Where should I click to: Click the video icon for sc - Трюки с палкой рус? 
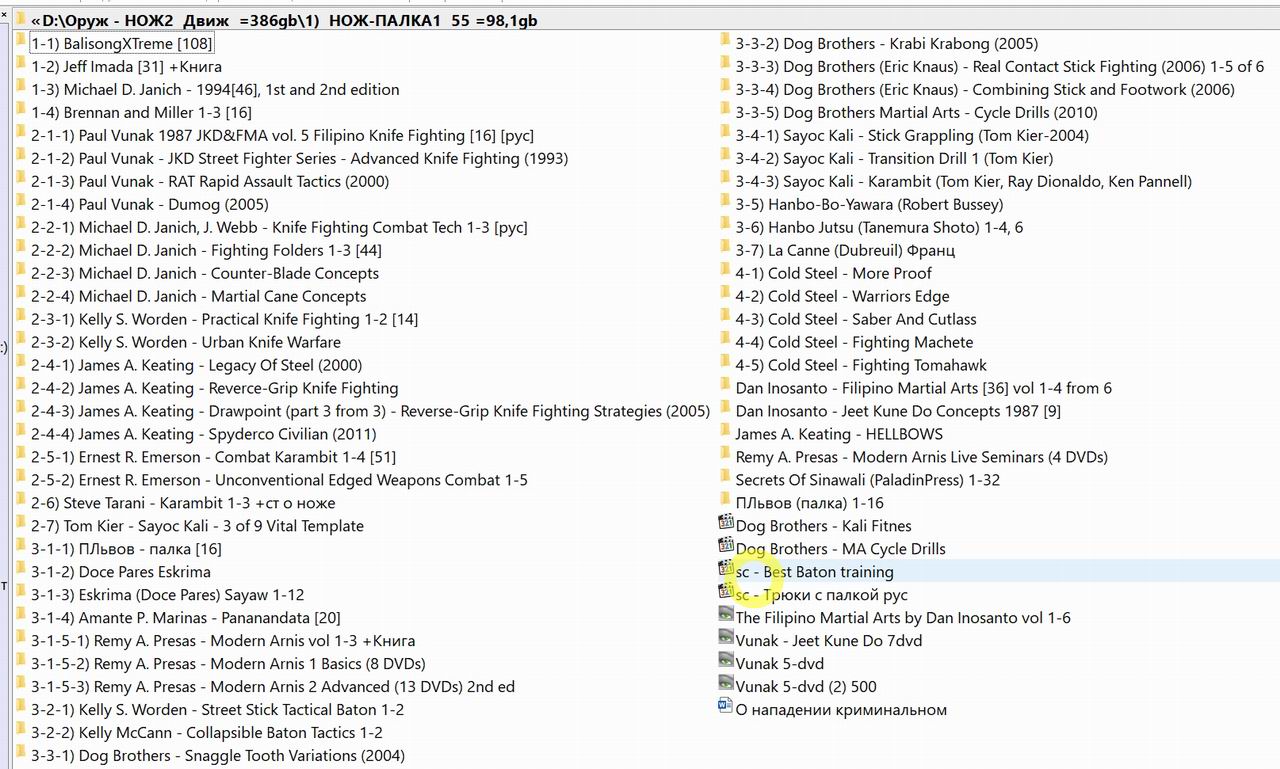726,593
